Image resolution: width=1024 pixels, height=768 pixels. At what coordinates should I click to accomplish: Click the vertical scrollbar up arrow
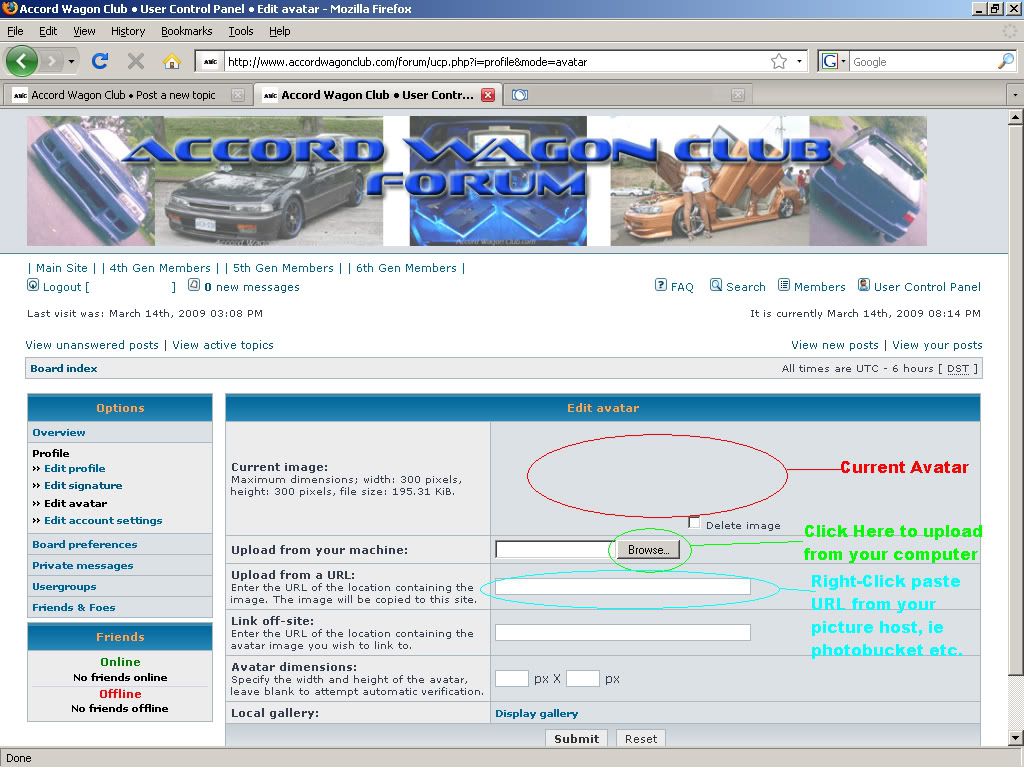tap(1016, 118)
